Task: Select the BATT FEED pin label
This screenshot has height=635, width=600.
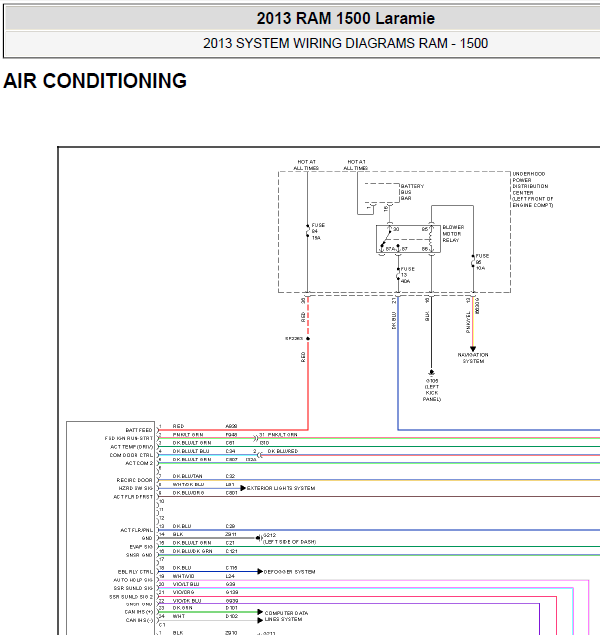Action: click(x=139, y=430)
